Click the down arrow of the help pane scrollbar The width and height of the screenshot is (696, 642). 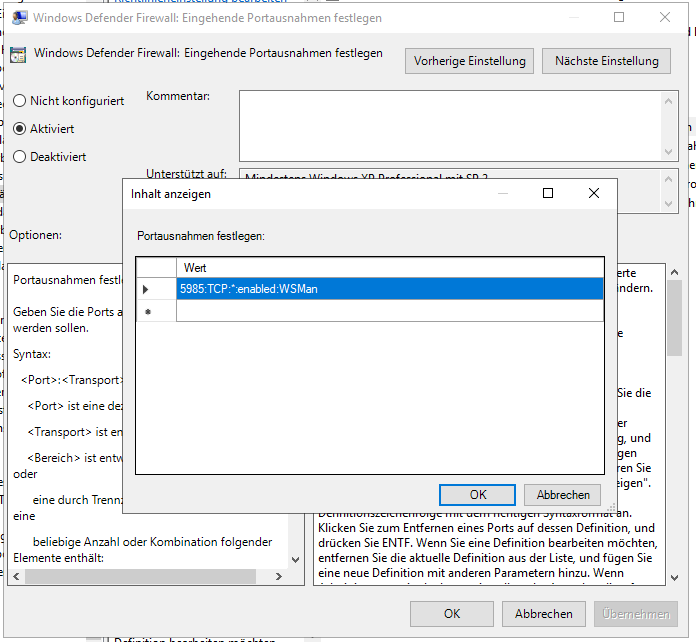coord(674,577)
